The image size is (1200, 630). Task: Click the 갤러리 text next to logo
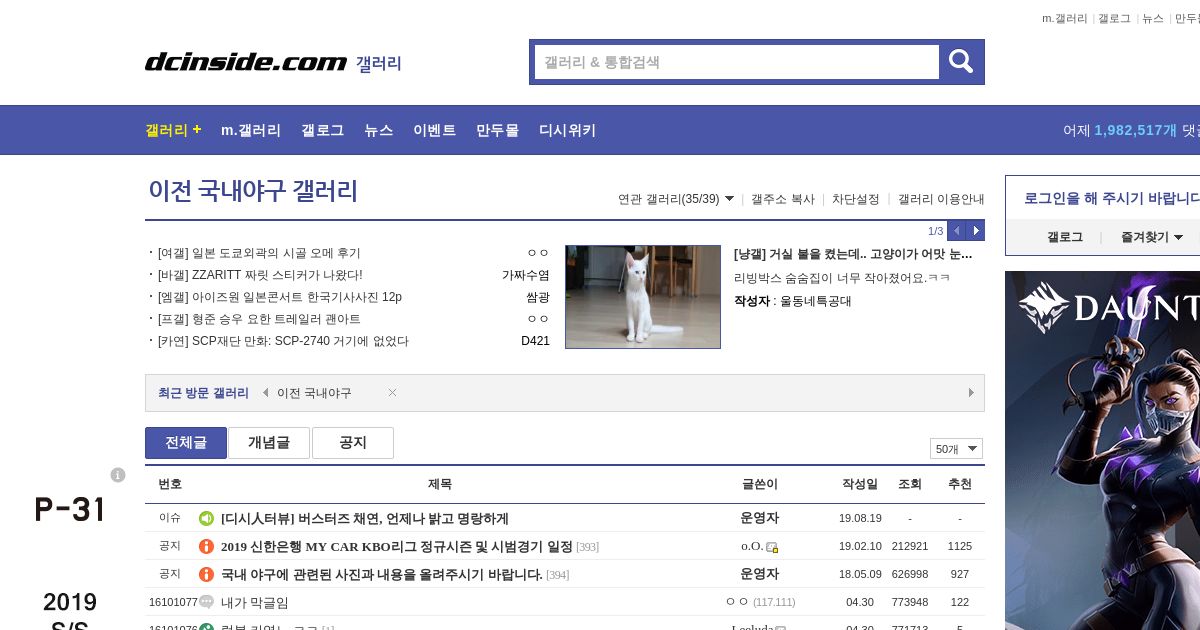tap(378, 64)
